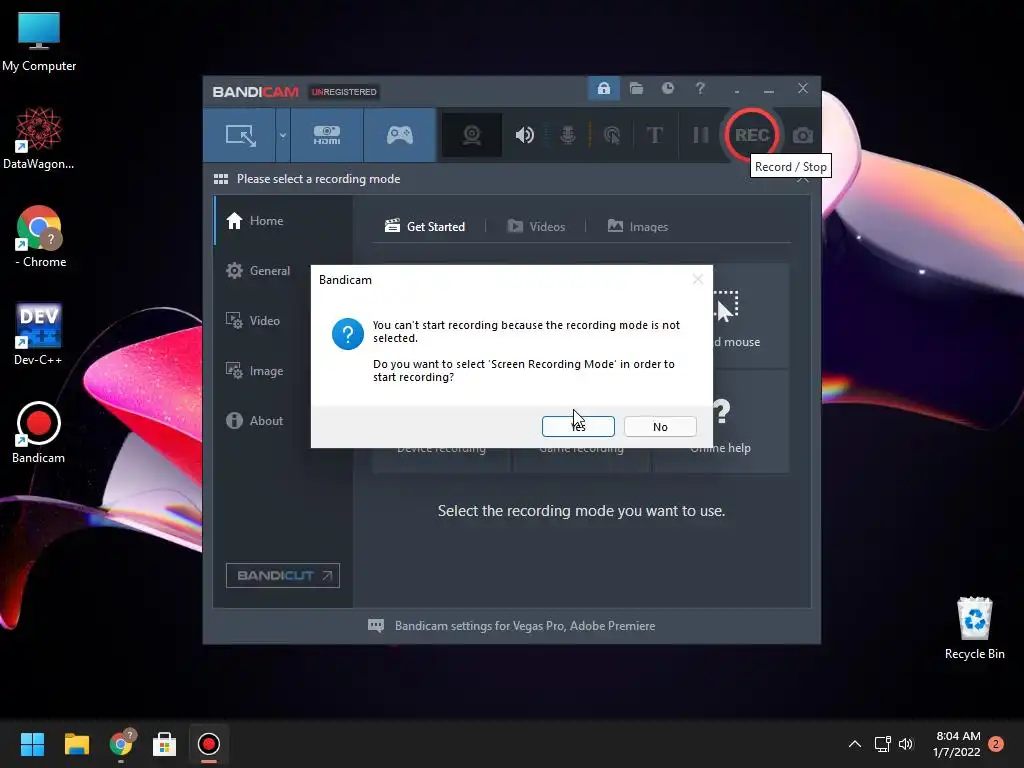
Task: Open the Video settings section
Action: [x=283, y=321]
